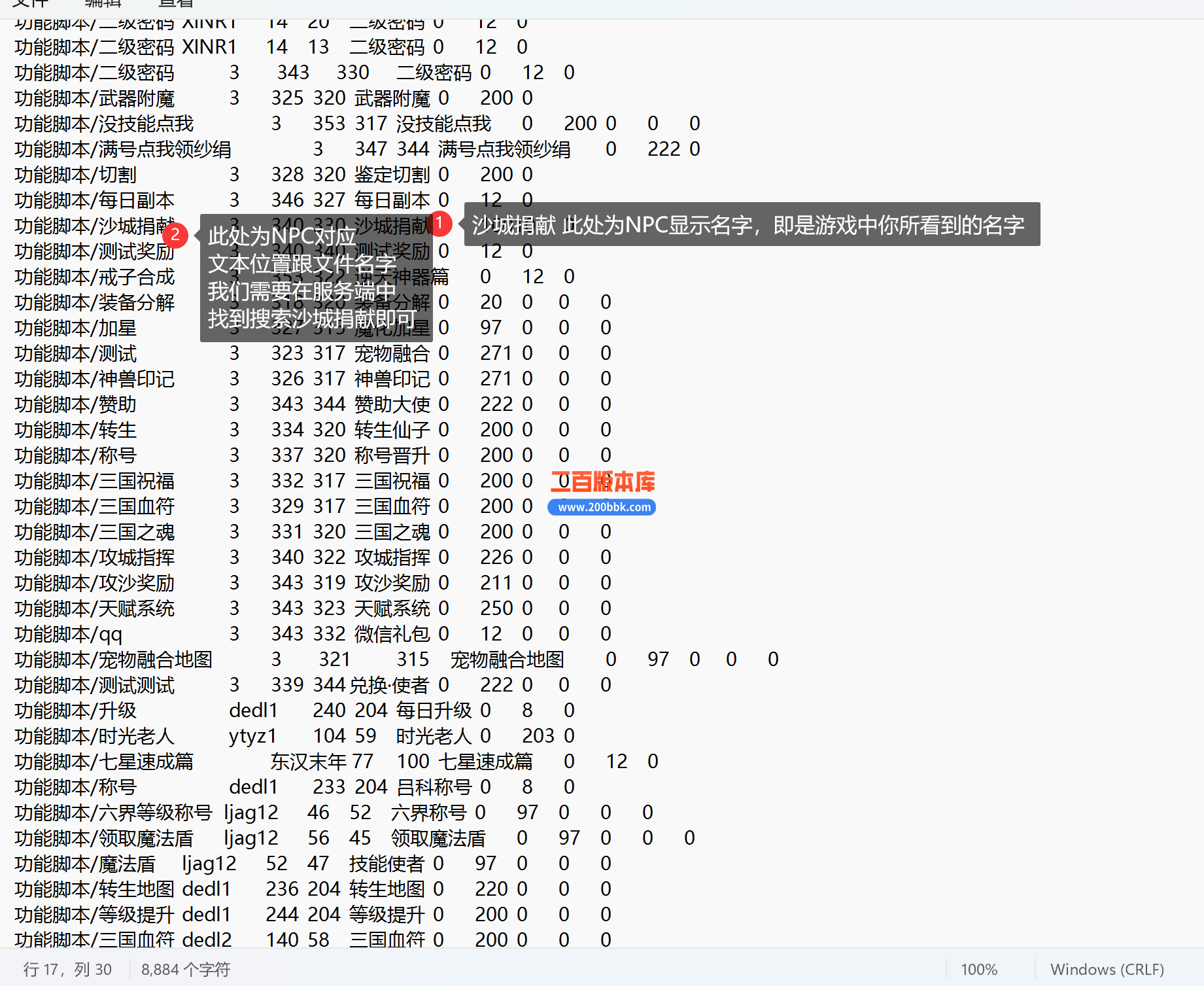This screenshot has height=986, width=1204.
Task: Click the path text '功能脚本/每日副本'
Action: 95,200
